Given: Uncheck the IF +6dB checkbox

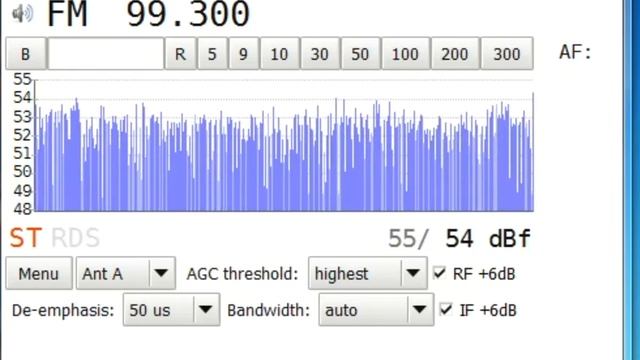Looking at the screenshot, I should (x=446, y=309).
